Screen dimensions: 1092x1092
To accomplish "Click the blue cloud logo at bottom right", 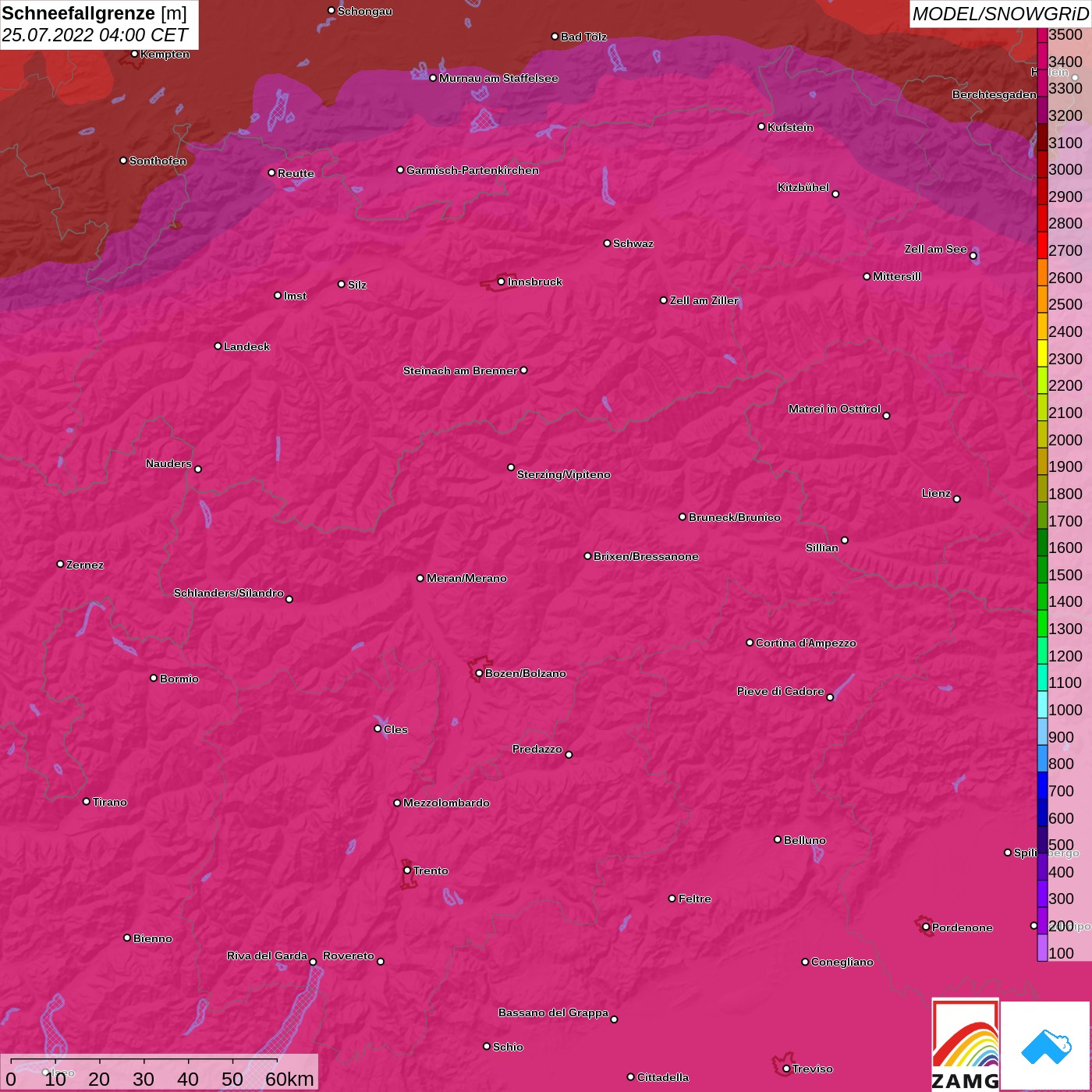I will 1045,1046.
